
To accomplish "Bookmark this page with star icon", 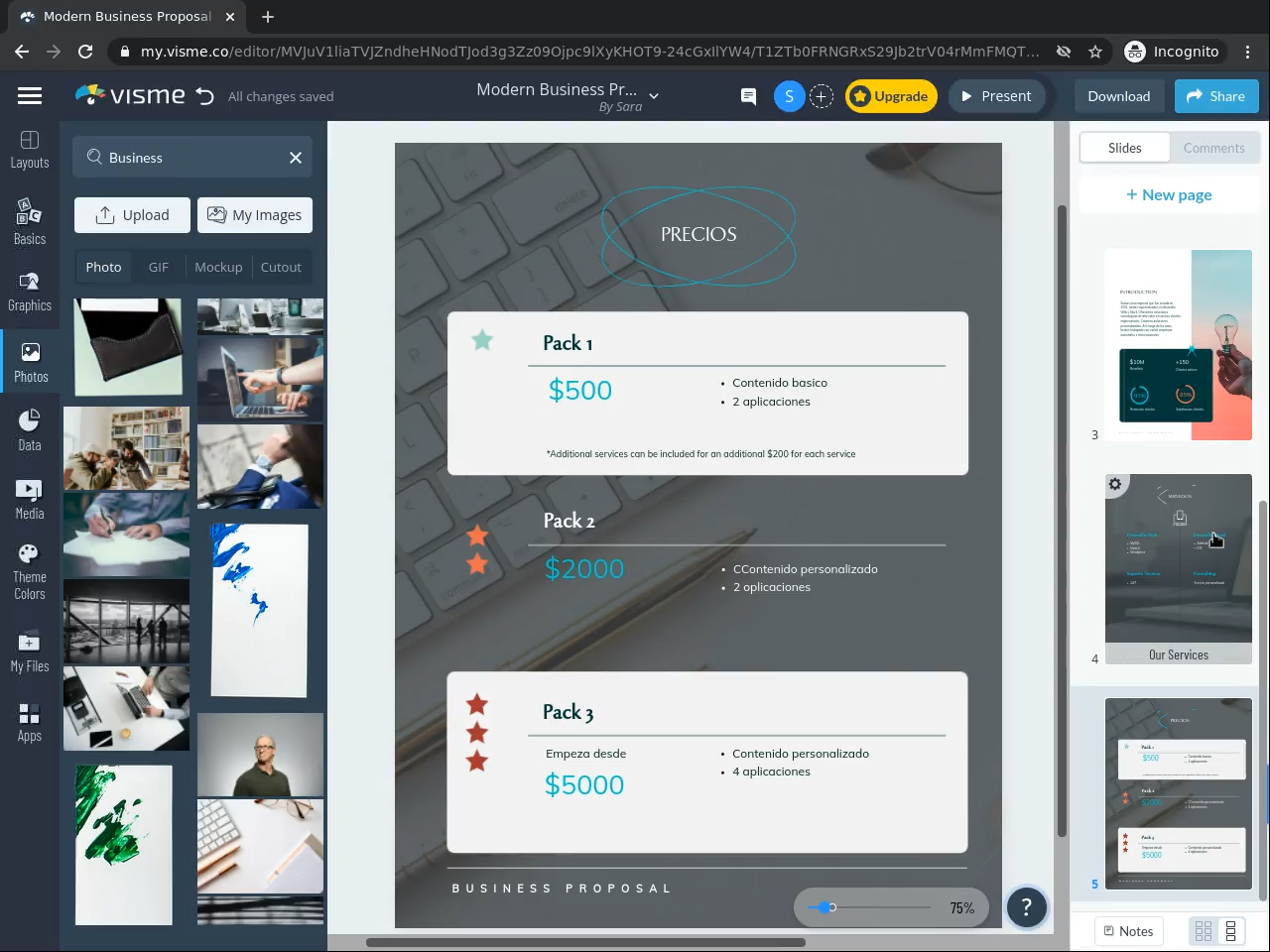I will point(1095,52).
